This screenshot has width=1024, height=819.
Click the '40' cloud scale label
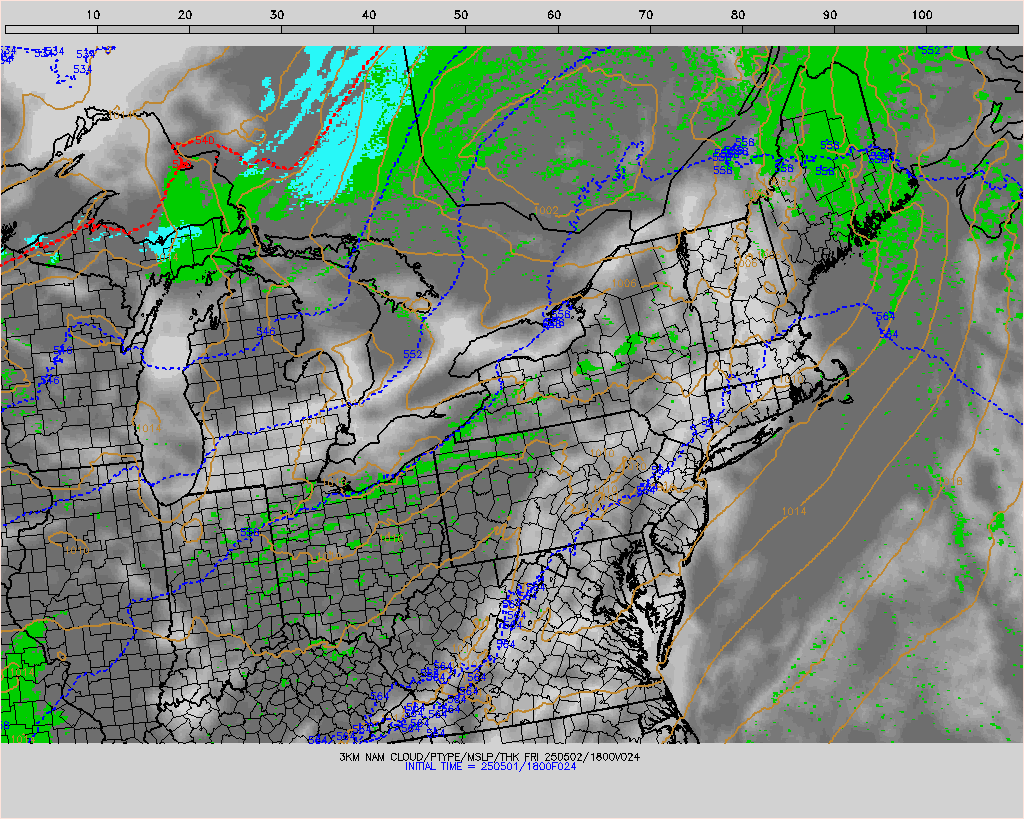pyautogui.click(x=369, y=14)
